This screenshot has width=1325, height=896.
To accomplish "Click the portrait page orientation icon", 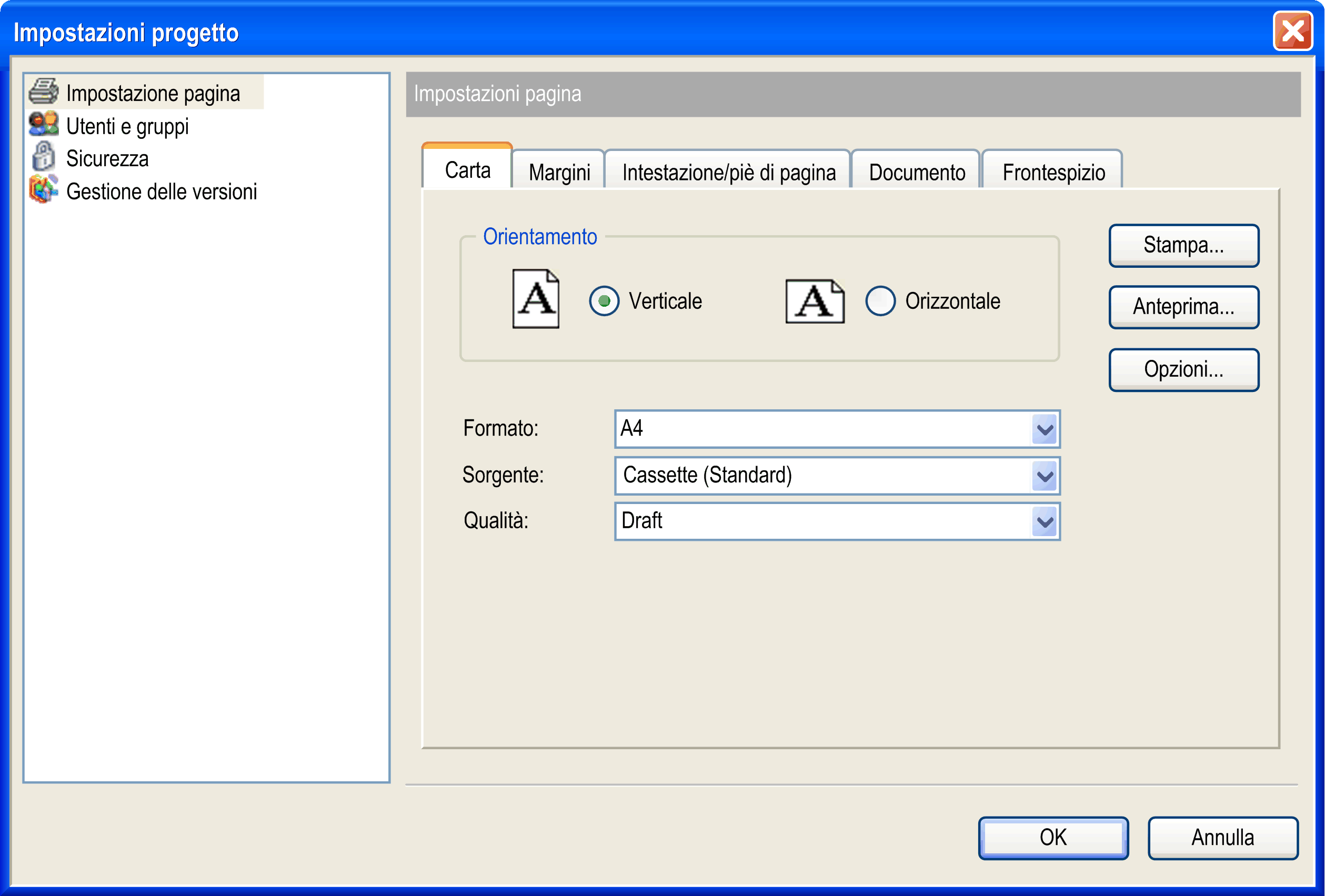I will (535, 299).
